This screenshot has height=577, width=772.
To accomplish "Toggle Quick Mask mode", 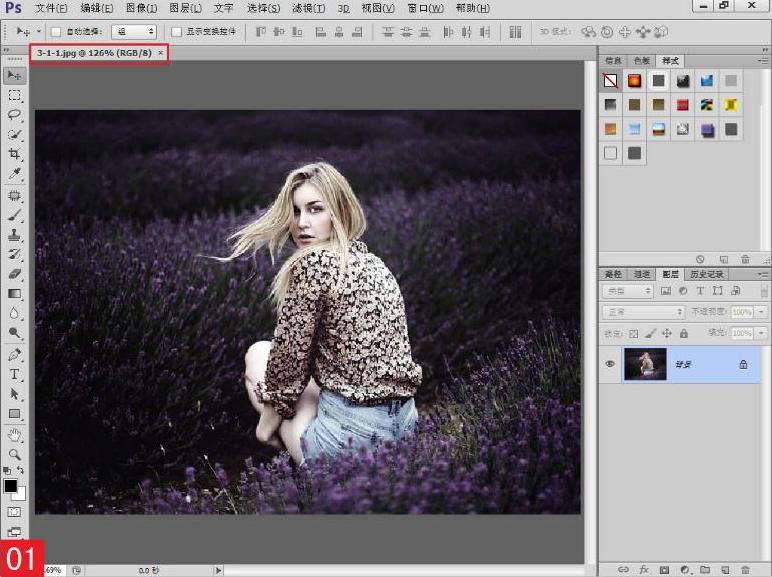I will [x=14, y=512].
